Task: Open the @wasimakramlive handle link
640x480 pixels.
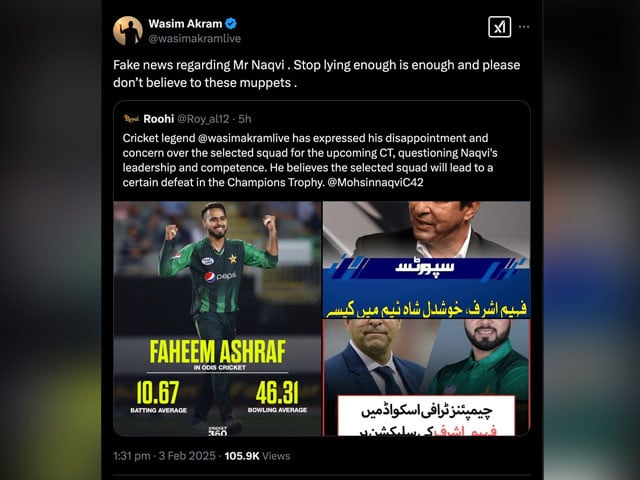Action: point(195,39)
